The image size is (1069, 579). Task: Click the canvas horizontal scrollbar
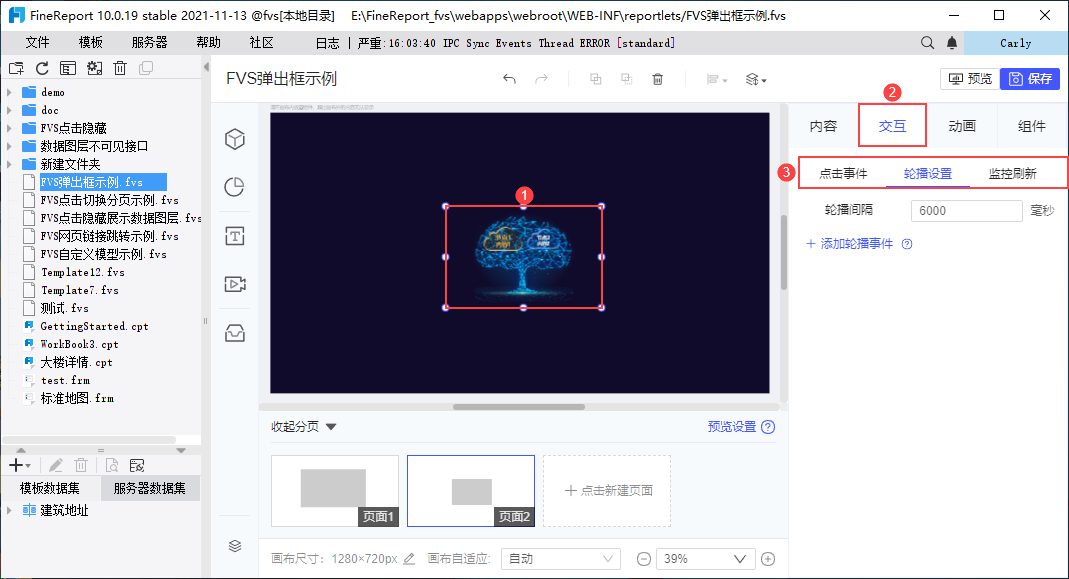[x=519, y=407]
